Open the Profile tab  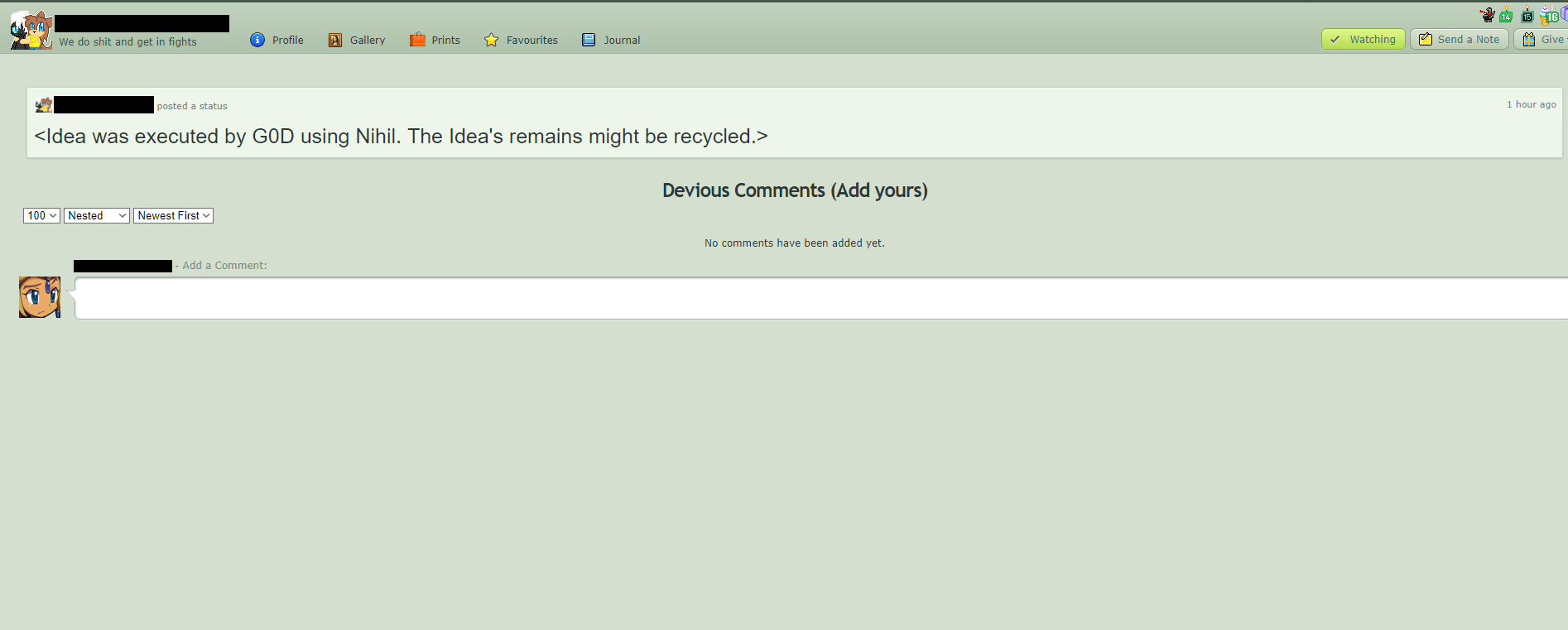click(277, 40)
